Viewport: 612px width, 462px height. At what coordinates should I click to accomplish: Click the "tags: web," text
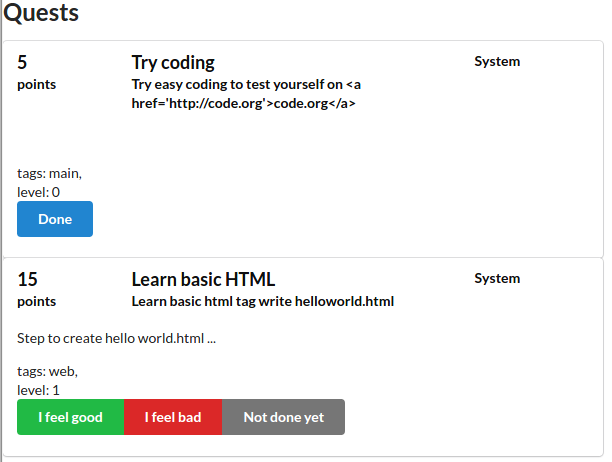47,371
